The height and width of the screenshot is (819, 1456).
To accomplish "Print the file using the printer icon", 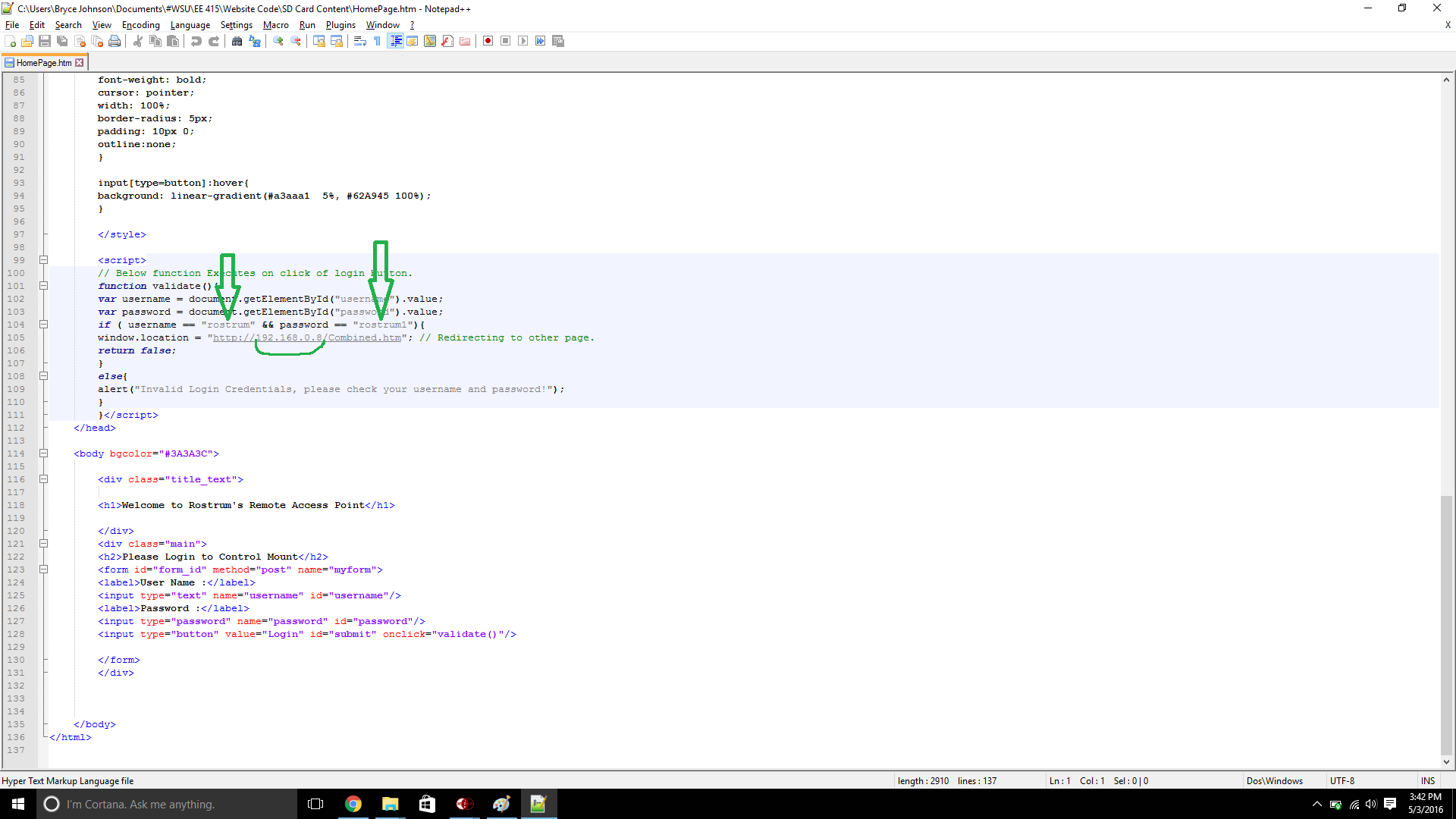I will click(115, 41).
